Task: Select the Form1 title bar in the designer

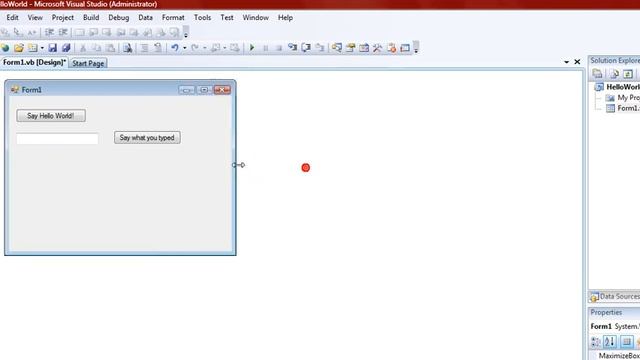Action: pos(120,90)
